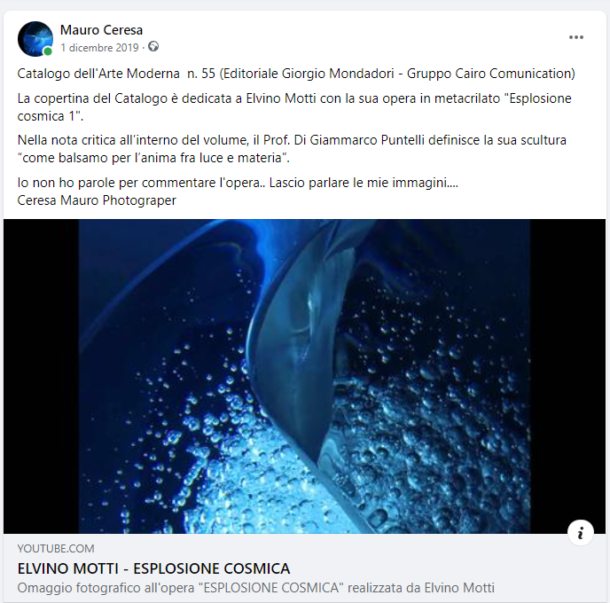This screenshot has height=603, width=610.
Task: Click the paragraph starting Nella nota critica
Action: [292, 149]
